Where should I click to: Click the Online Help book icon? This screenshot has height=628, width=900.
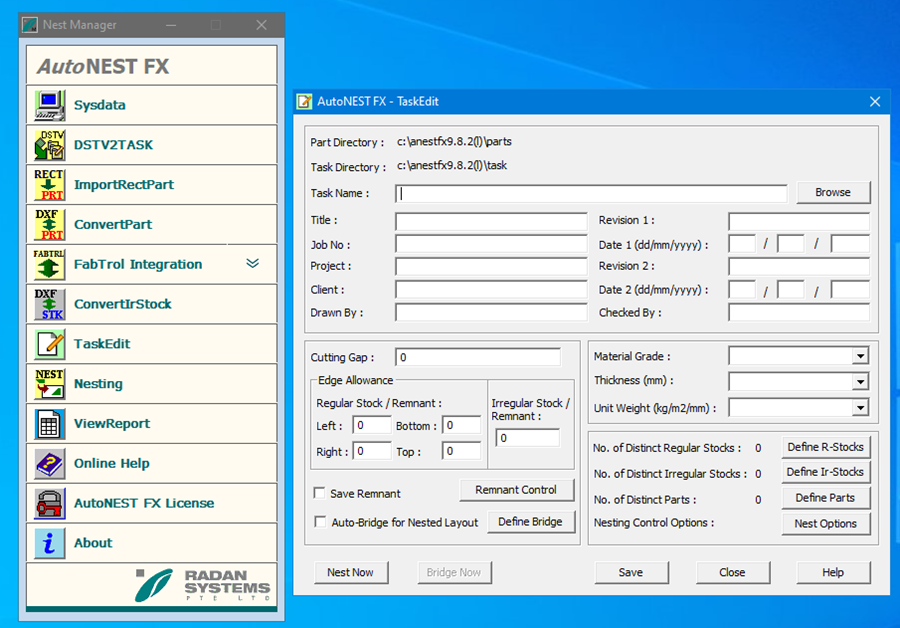point(49,463)
